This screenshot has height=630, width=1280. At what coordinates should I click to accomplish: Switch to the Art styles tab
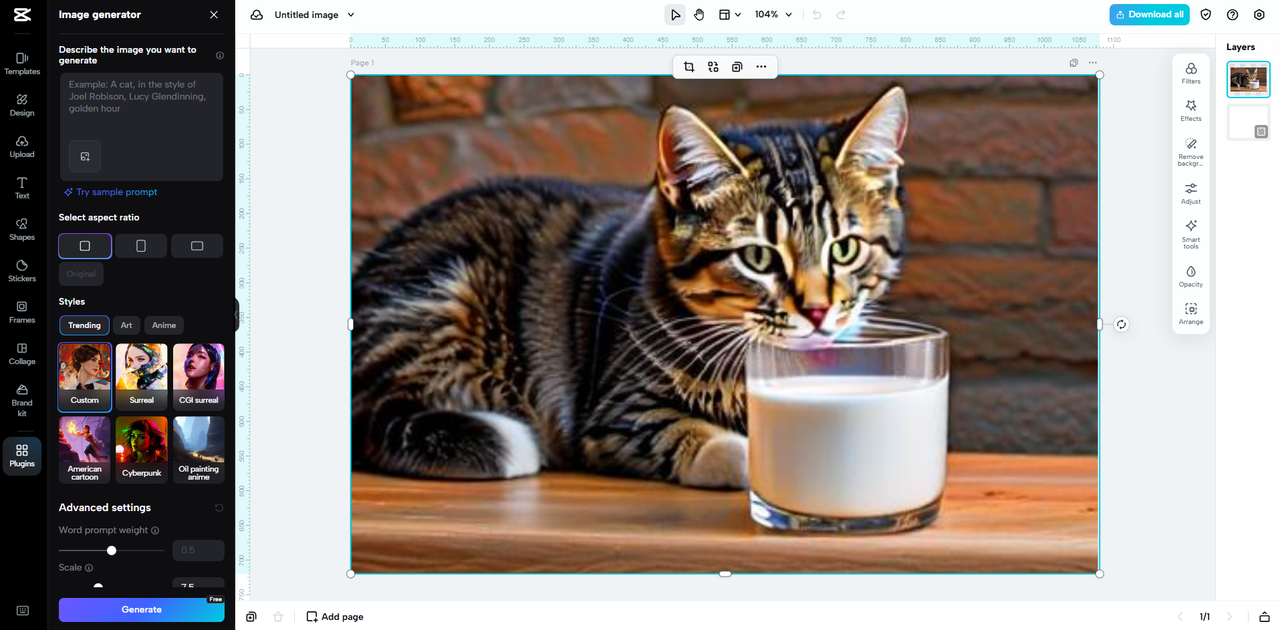pos(126,325)
